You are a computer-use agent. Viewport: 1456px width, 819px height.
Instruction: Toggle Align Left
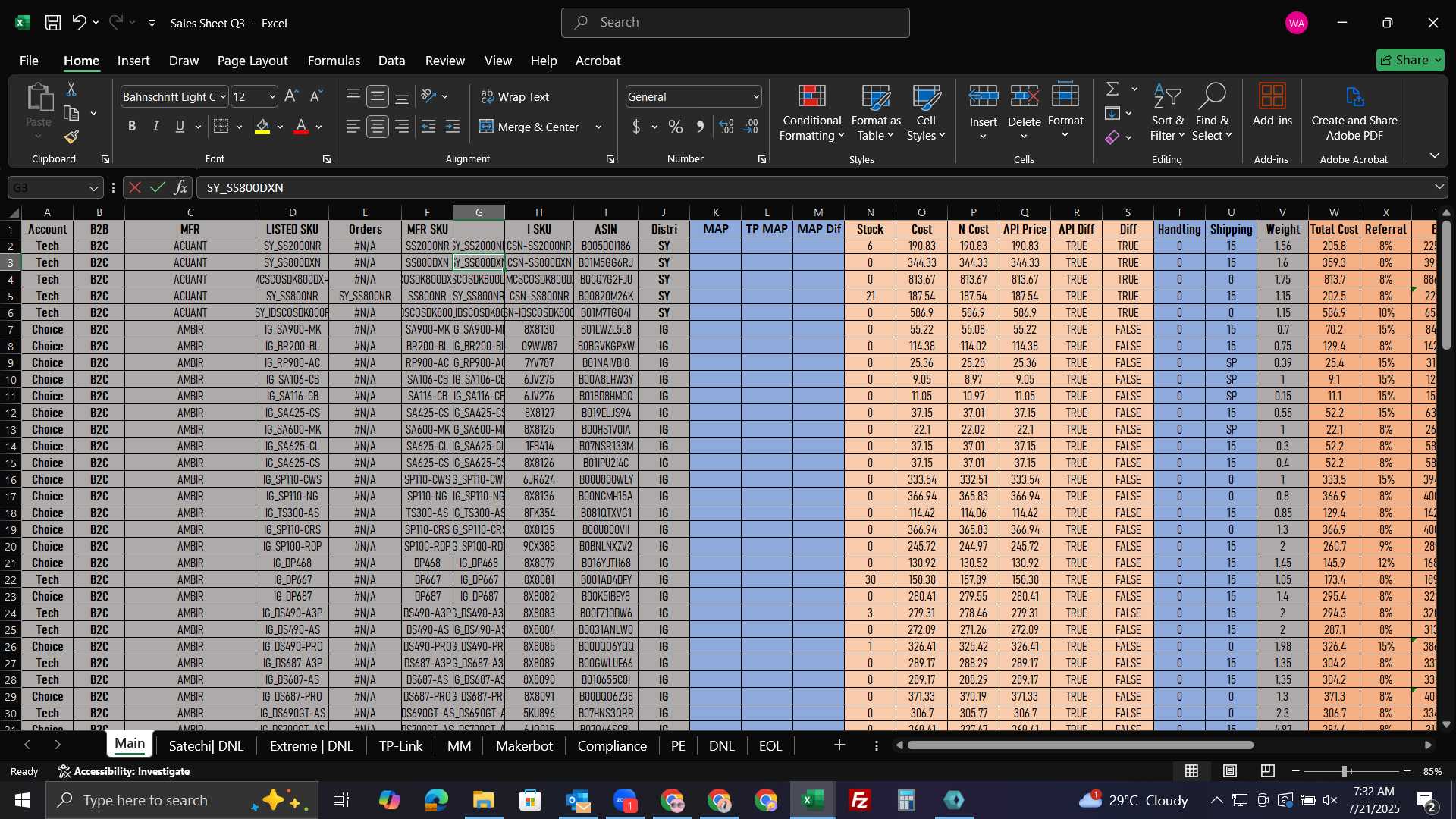tap(353, 127)
